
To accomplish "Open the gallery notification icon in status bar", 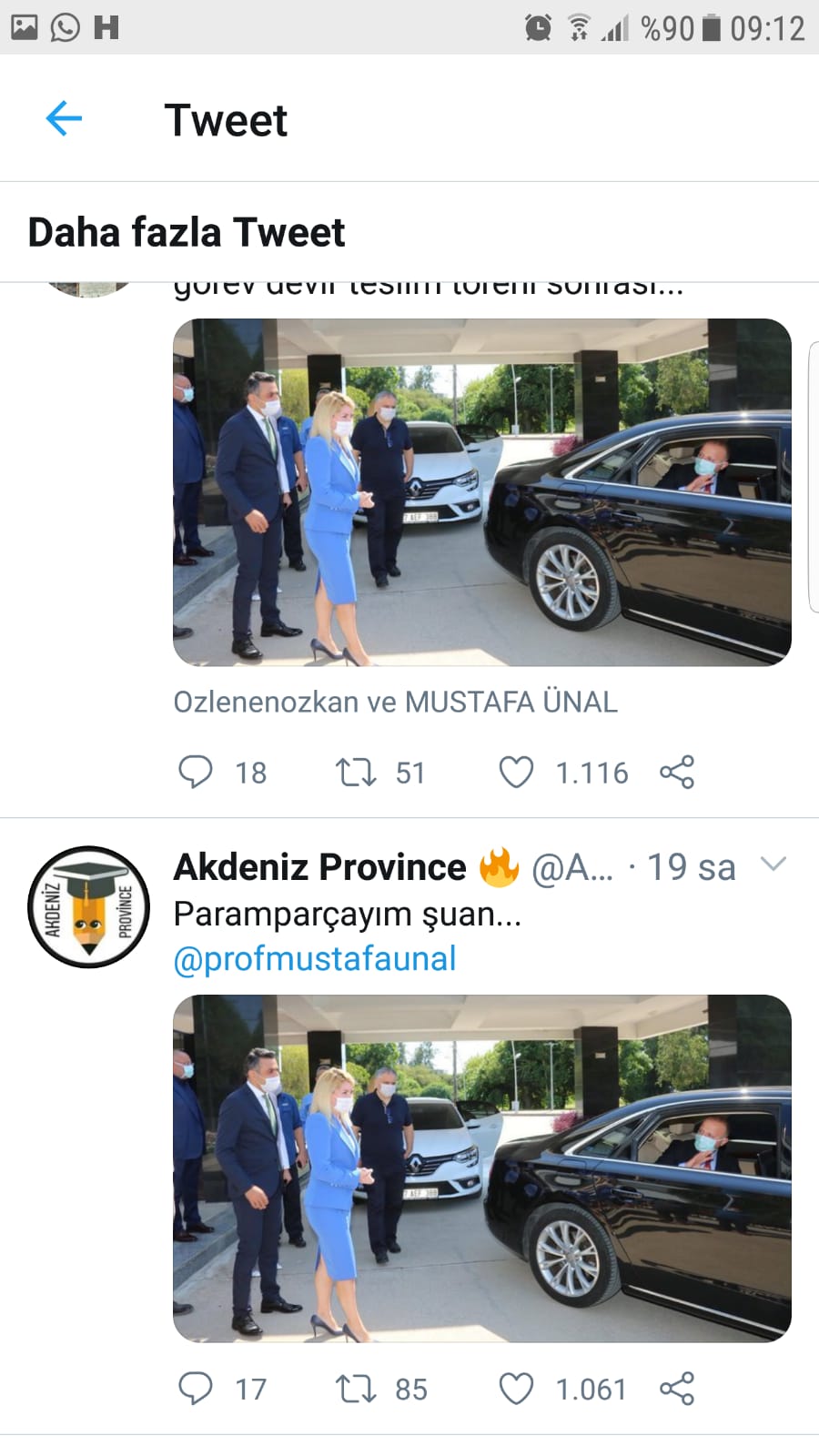I will 25,27.
